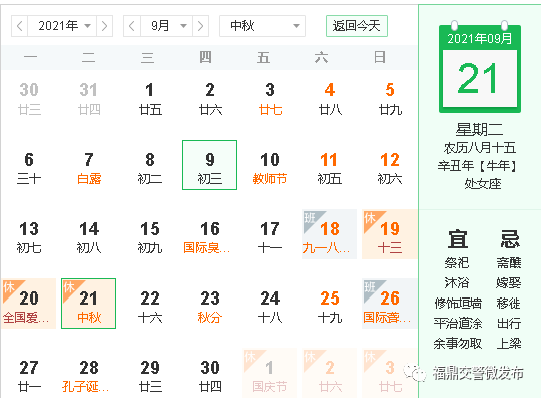Select September 29 (廿三) date
The image size is (541, 398).
click(x=149, y=376)
